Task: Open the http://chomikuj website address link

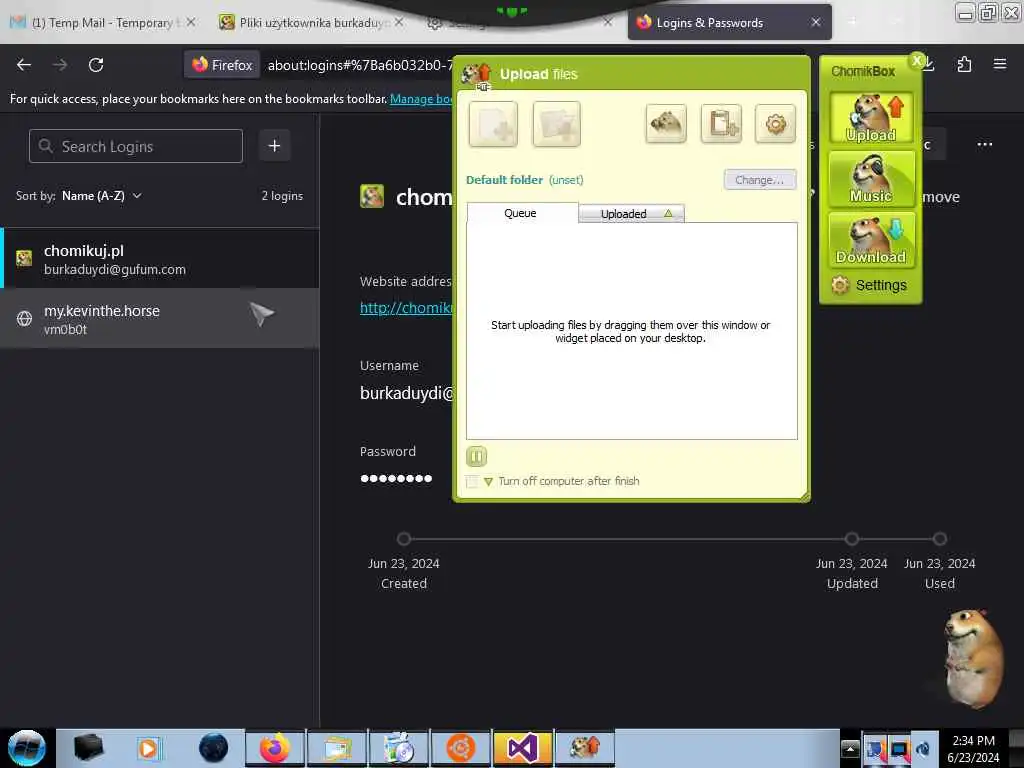Action: tap(406, 308)
